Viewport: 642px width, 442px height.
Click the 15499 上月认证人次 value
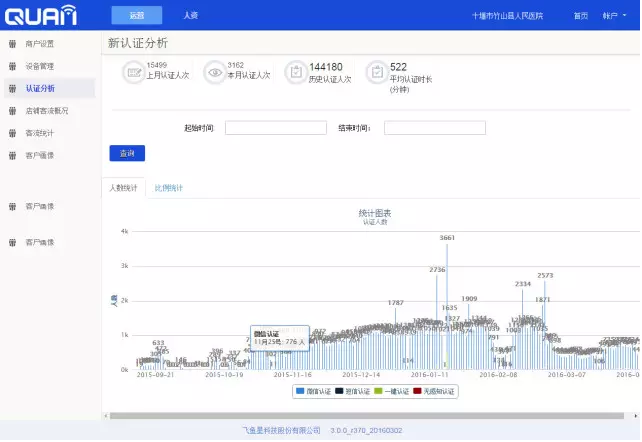coord(156,65)
